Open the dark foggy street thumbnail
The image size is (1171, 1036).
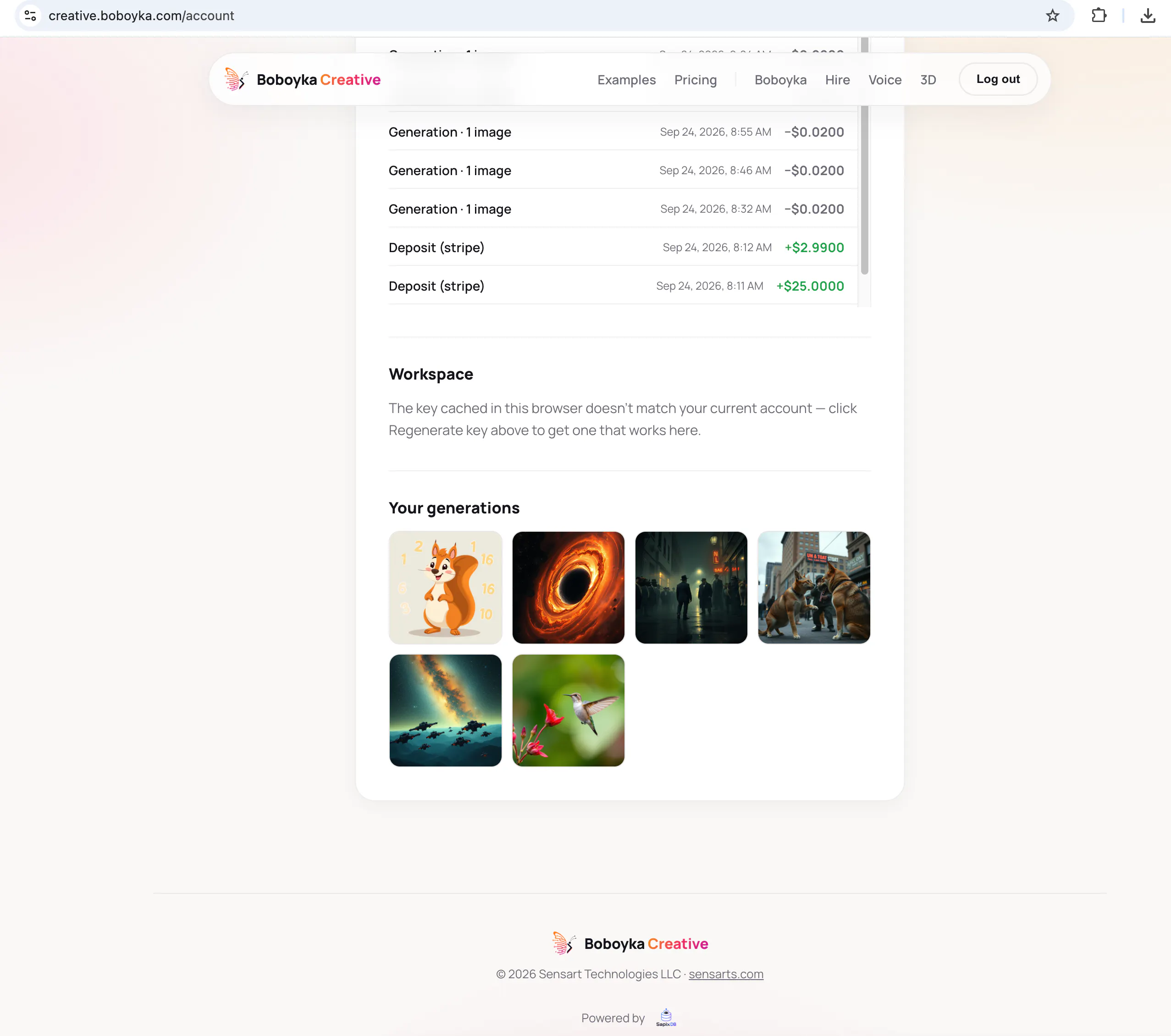point(691,587)
